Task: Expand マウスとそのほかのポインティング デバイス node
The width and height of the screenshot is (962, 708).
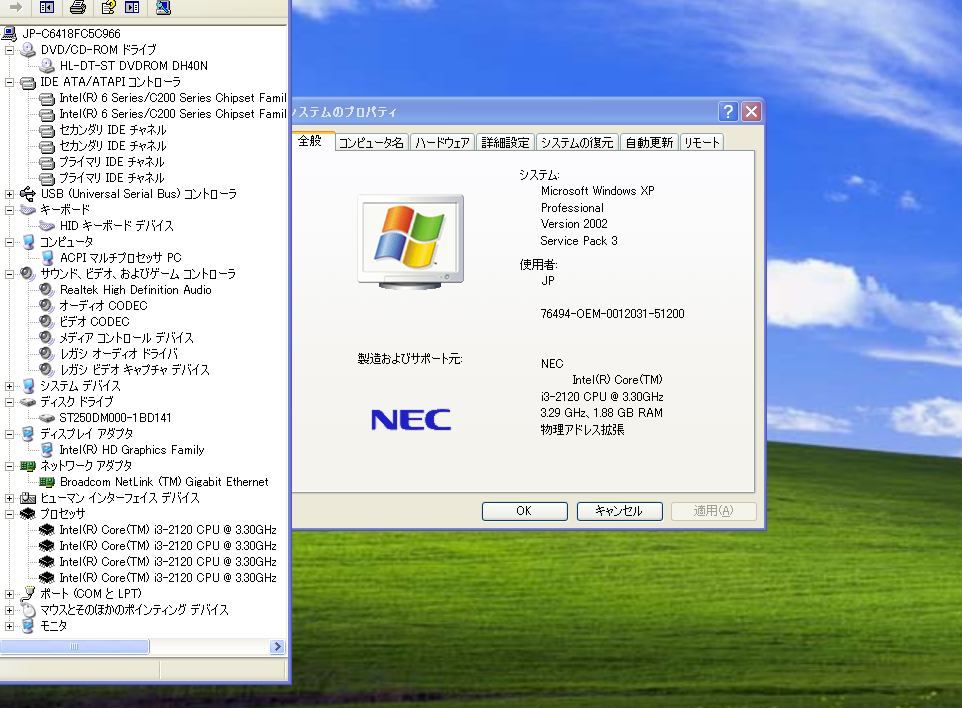Action: (9, 610)
